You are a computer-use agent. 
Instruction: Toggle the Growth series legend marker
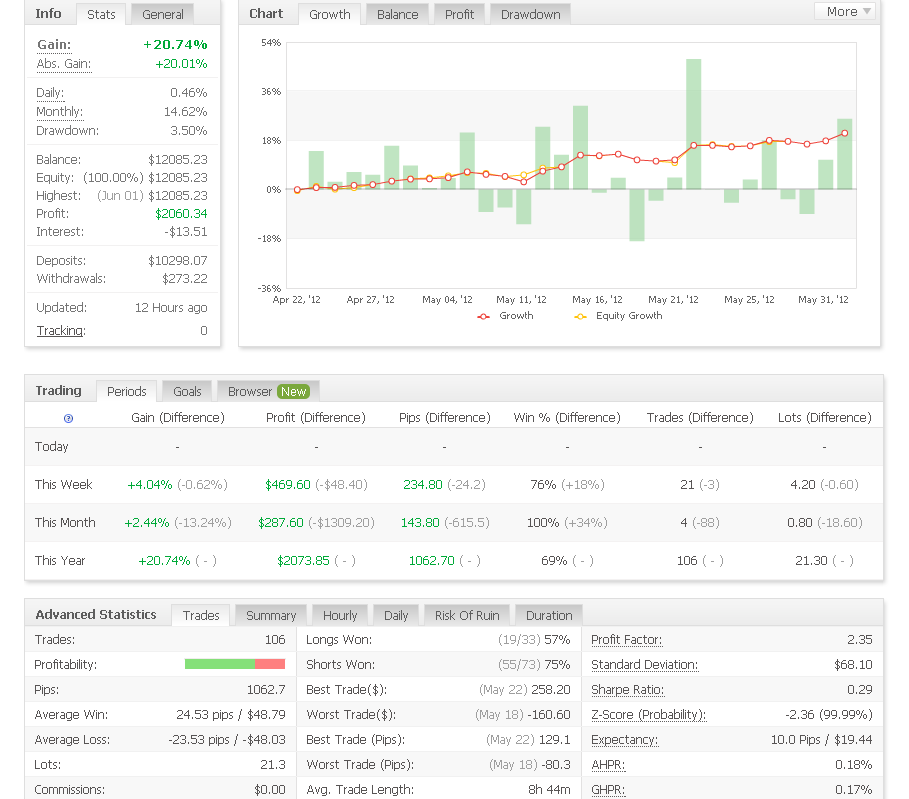[x=484, y=316]
